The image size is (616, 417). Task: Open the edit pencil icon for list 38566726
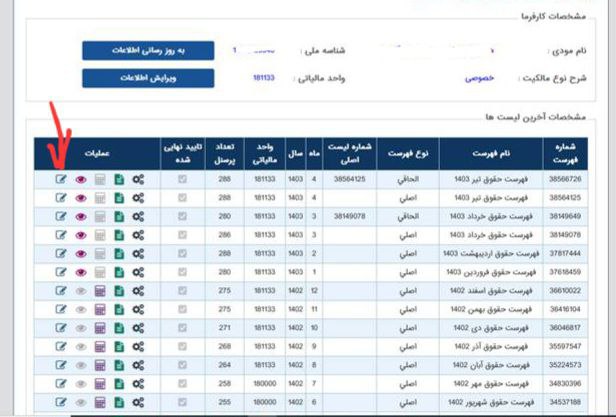coord(61,179)
